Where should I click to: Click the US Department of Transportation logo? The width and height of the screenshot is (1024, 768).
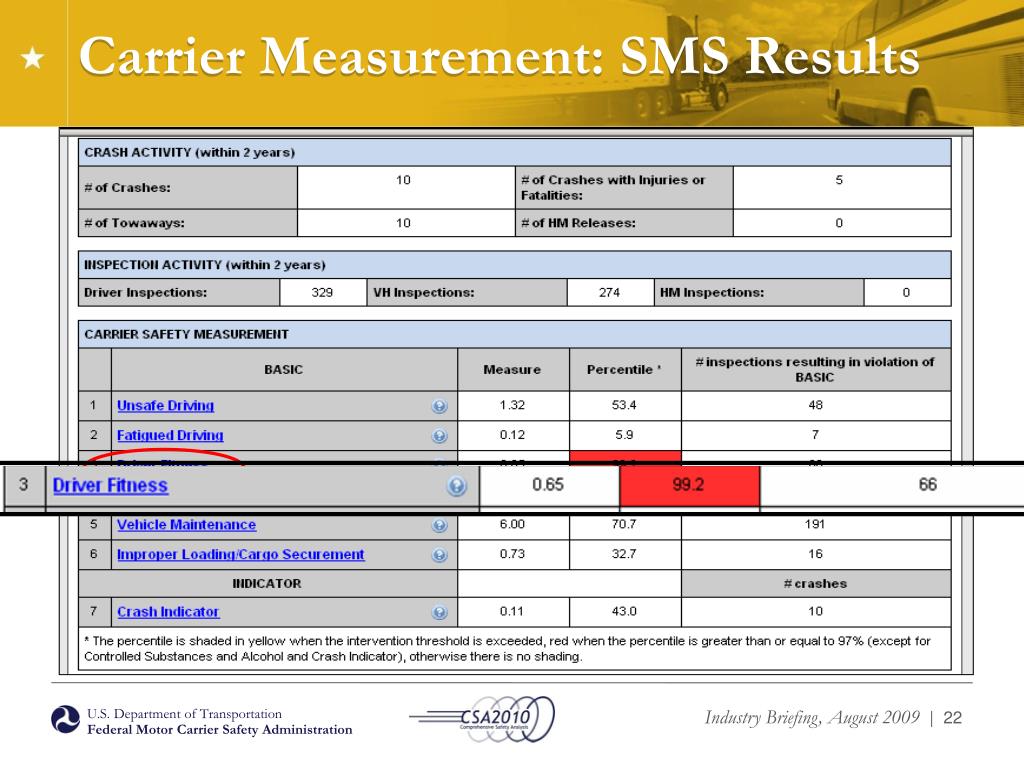pos(65,720)
